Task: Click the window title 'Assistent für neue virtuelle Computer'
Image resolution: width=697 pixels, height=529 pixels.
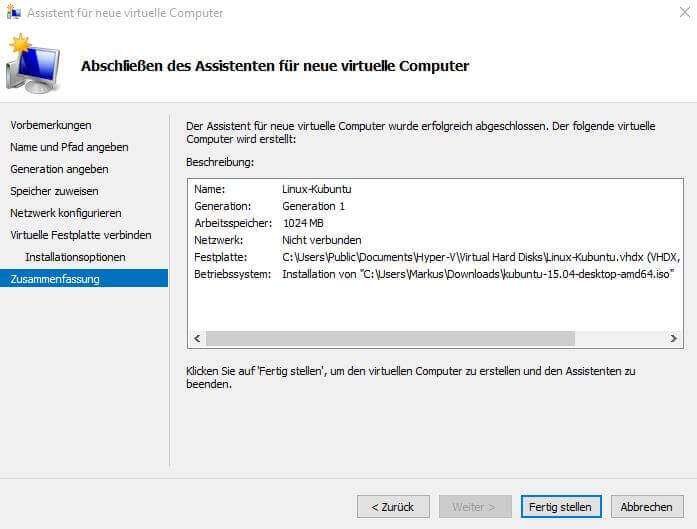Action: (x=125, y=13)
